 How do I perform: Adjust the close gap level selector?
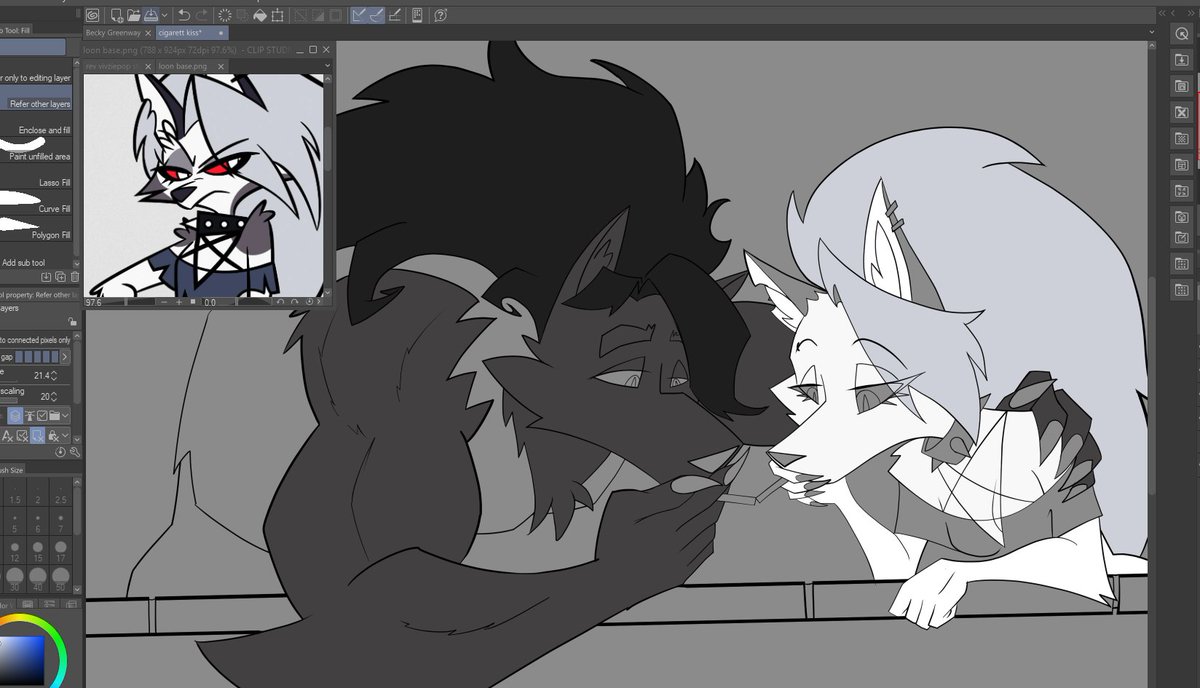point(37,357)
